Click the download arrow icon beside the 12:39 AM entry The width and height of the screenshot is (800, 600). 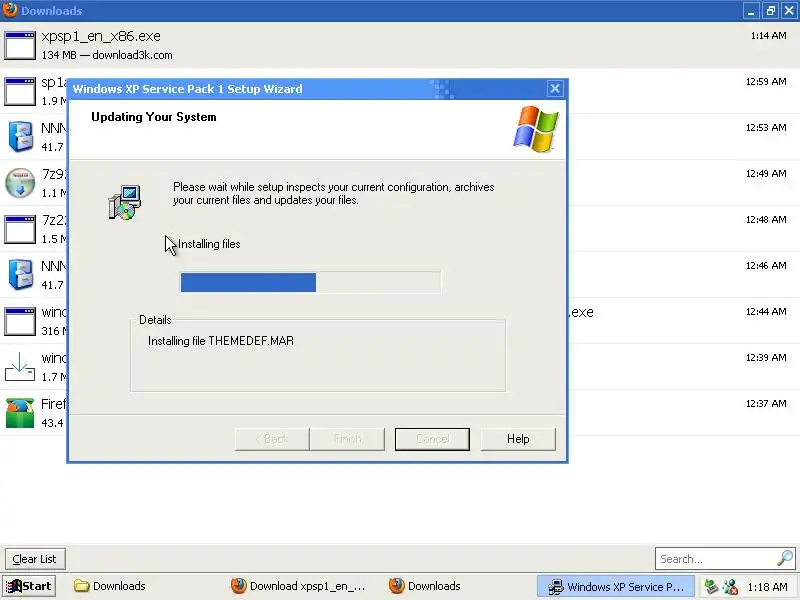(20, 367)
